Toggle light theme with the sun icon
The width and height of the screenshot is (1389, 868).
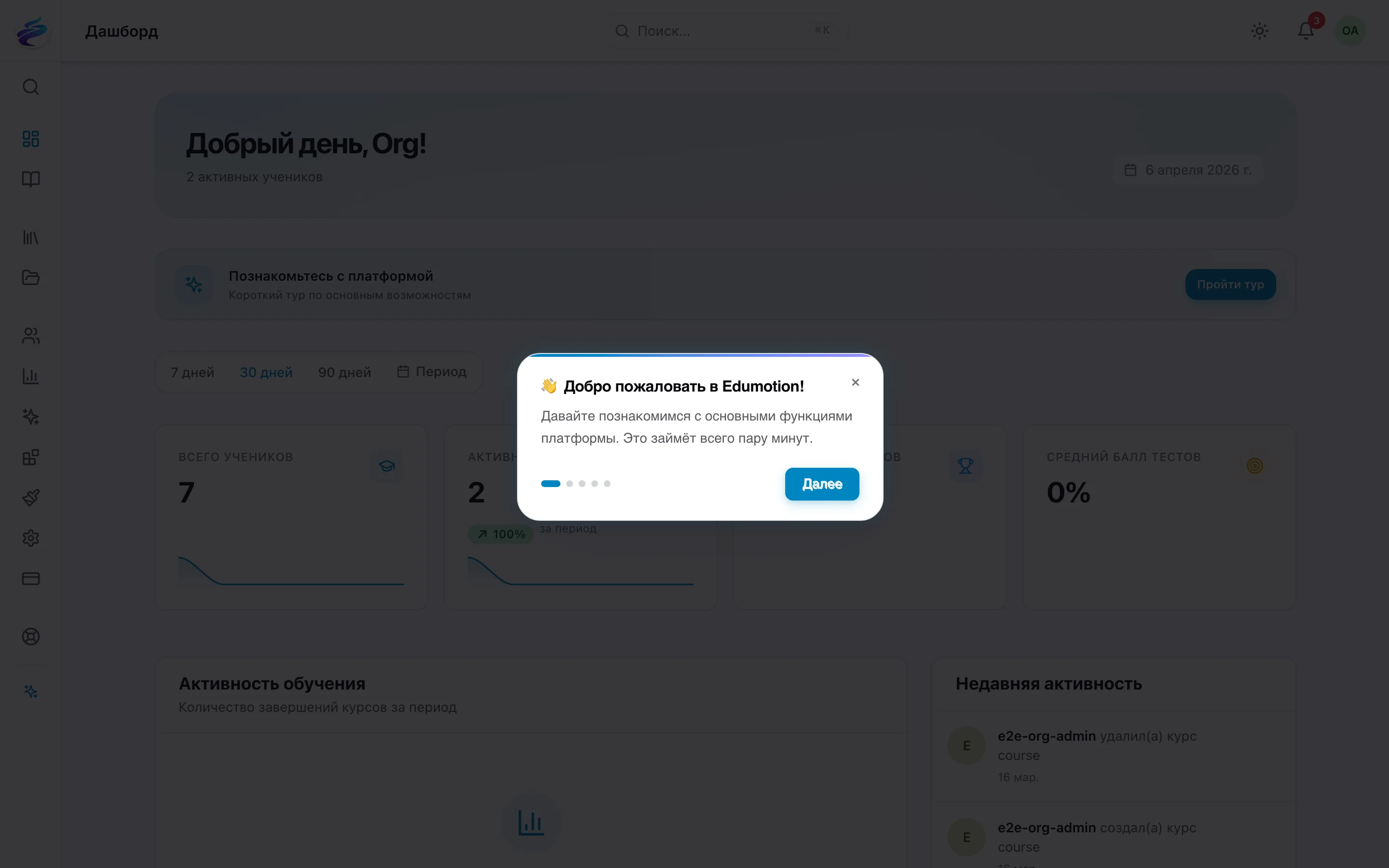coord(1259,30)
